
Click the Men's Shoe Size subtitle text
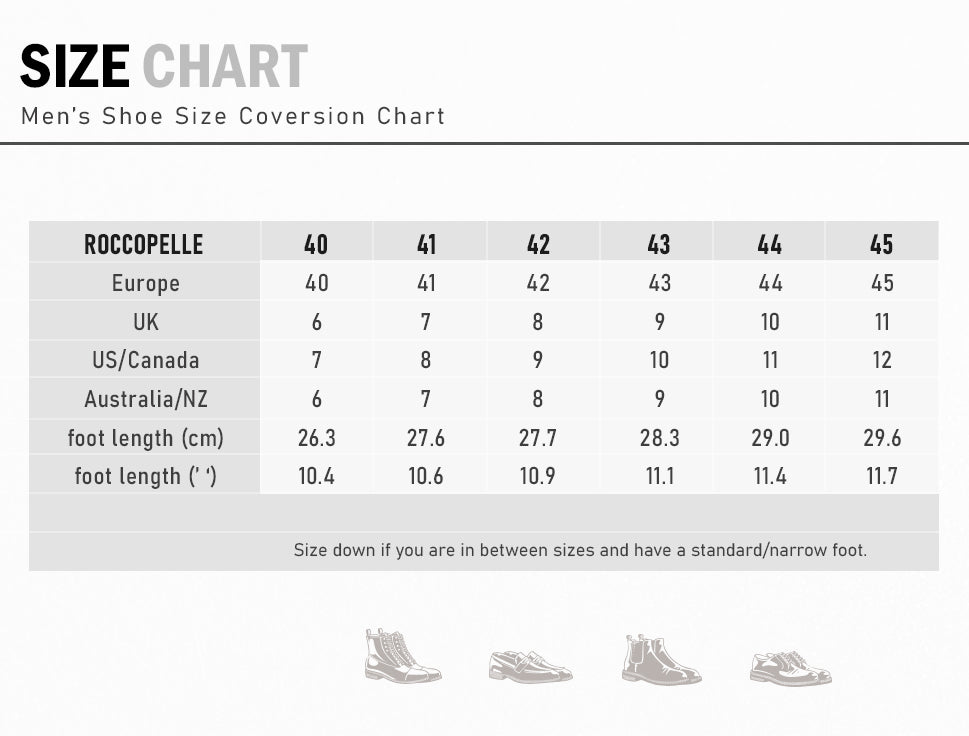point(233,116)
